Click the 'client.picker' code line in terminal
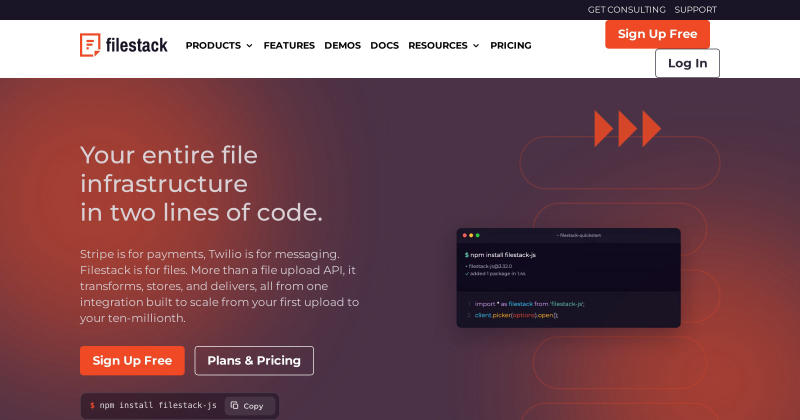 [x=516, y=315]
